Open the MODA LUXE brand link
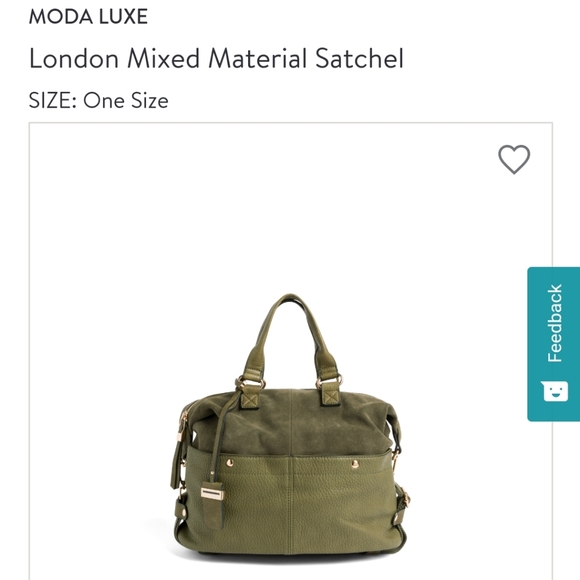 tap(88, 17)
